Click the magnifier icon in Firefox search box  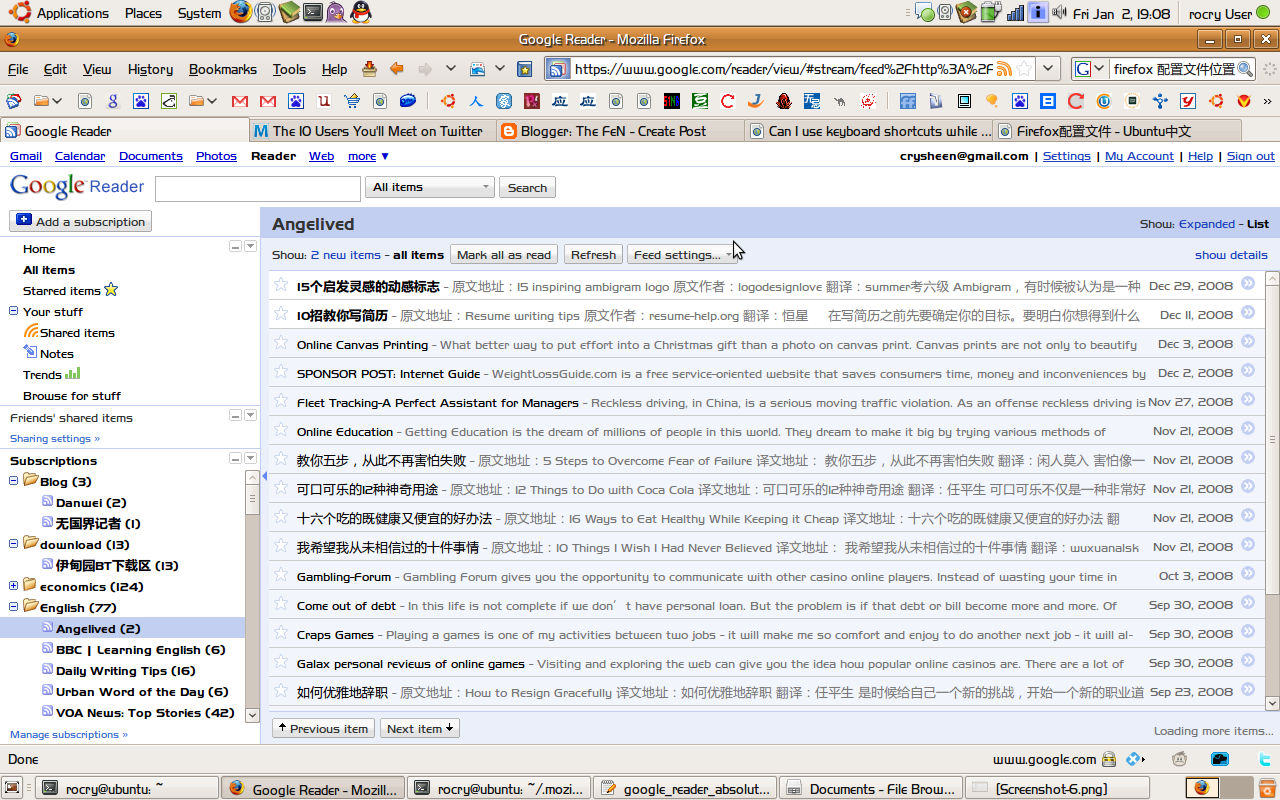click(1244, 69)
